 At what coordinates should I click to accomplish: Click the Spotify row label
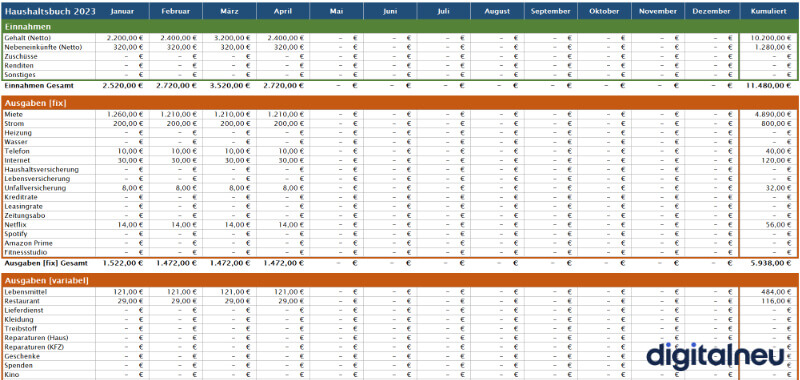click(x=16, y=234)
